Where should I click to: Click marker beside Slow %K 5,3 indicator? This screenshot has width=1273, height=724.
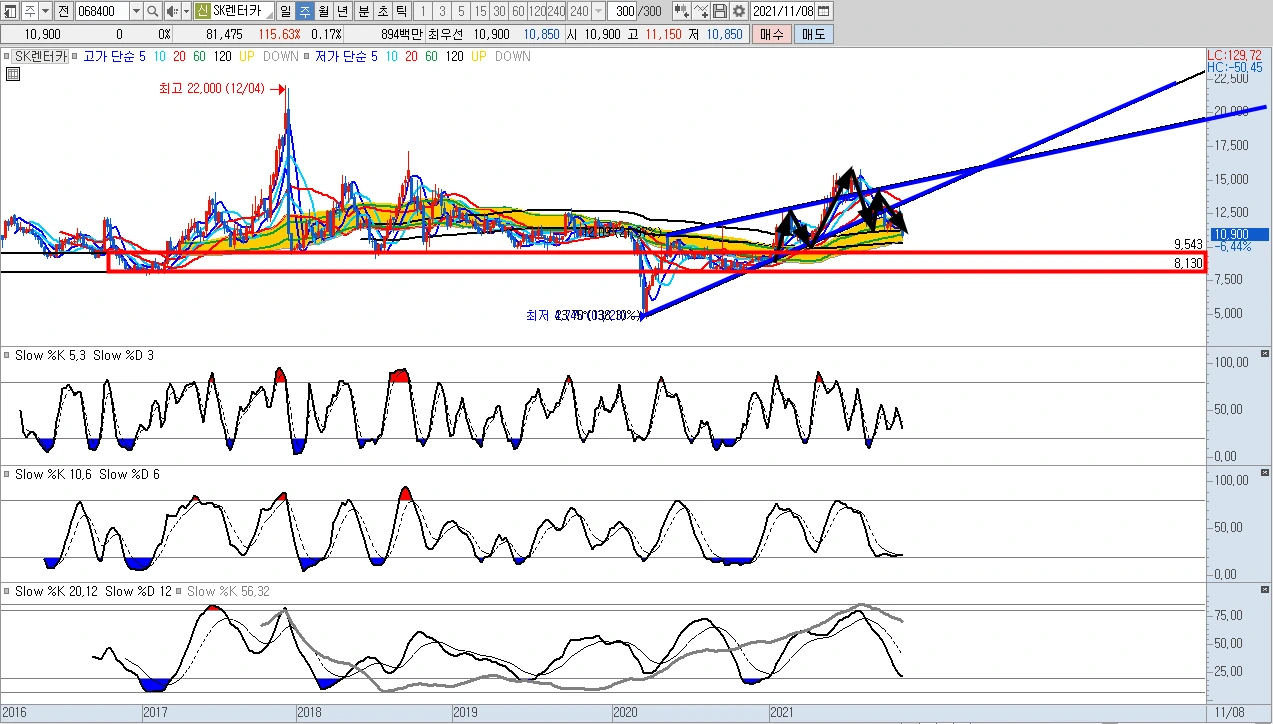(7, 355)
